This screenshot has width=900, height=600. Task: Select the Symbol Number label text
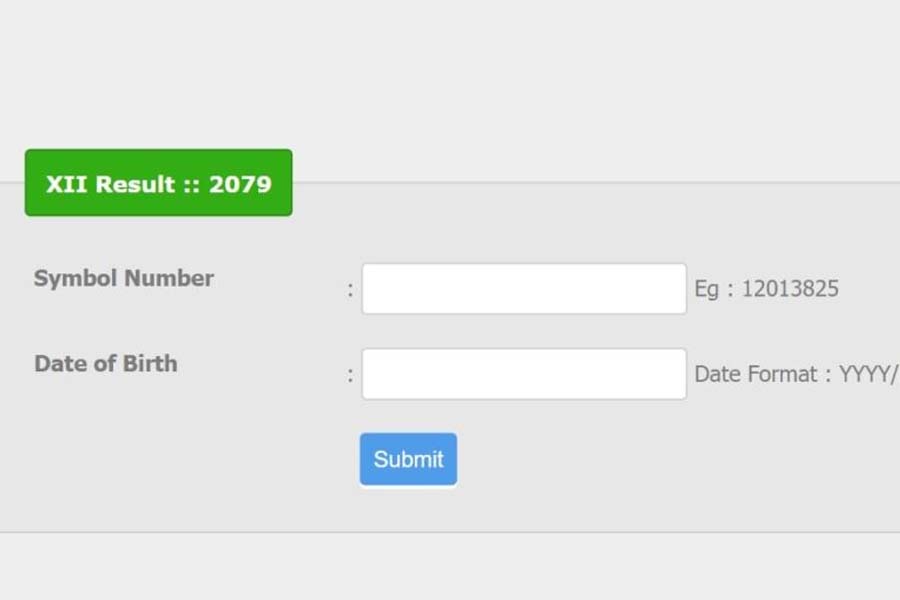coord(124,278)
